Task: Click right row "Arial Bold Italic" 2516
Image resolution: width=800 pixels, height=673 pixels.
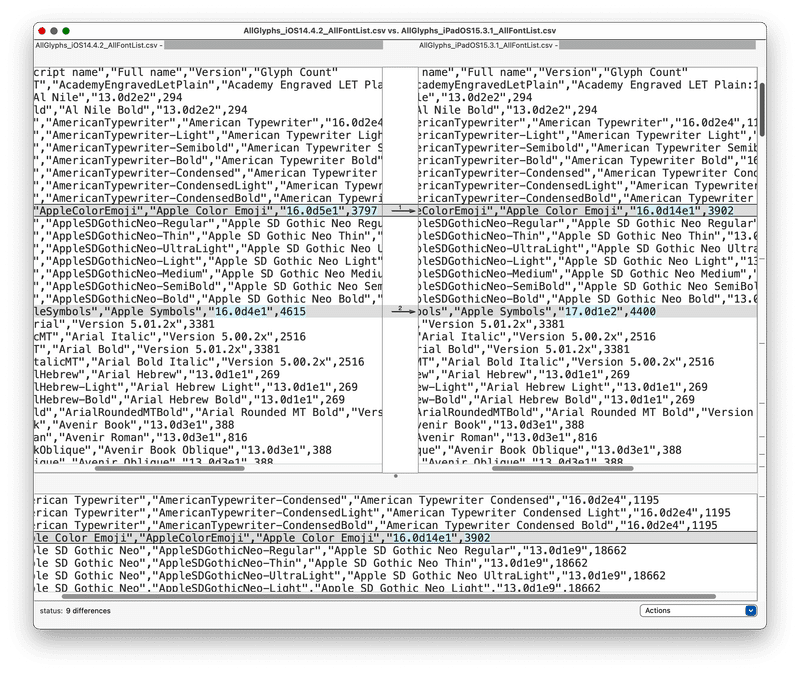Action: (x=588, y=362)
